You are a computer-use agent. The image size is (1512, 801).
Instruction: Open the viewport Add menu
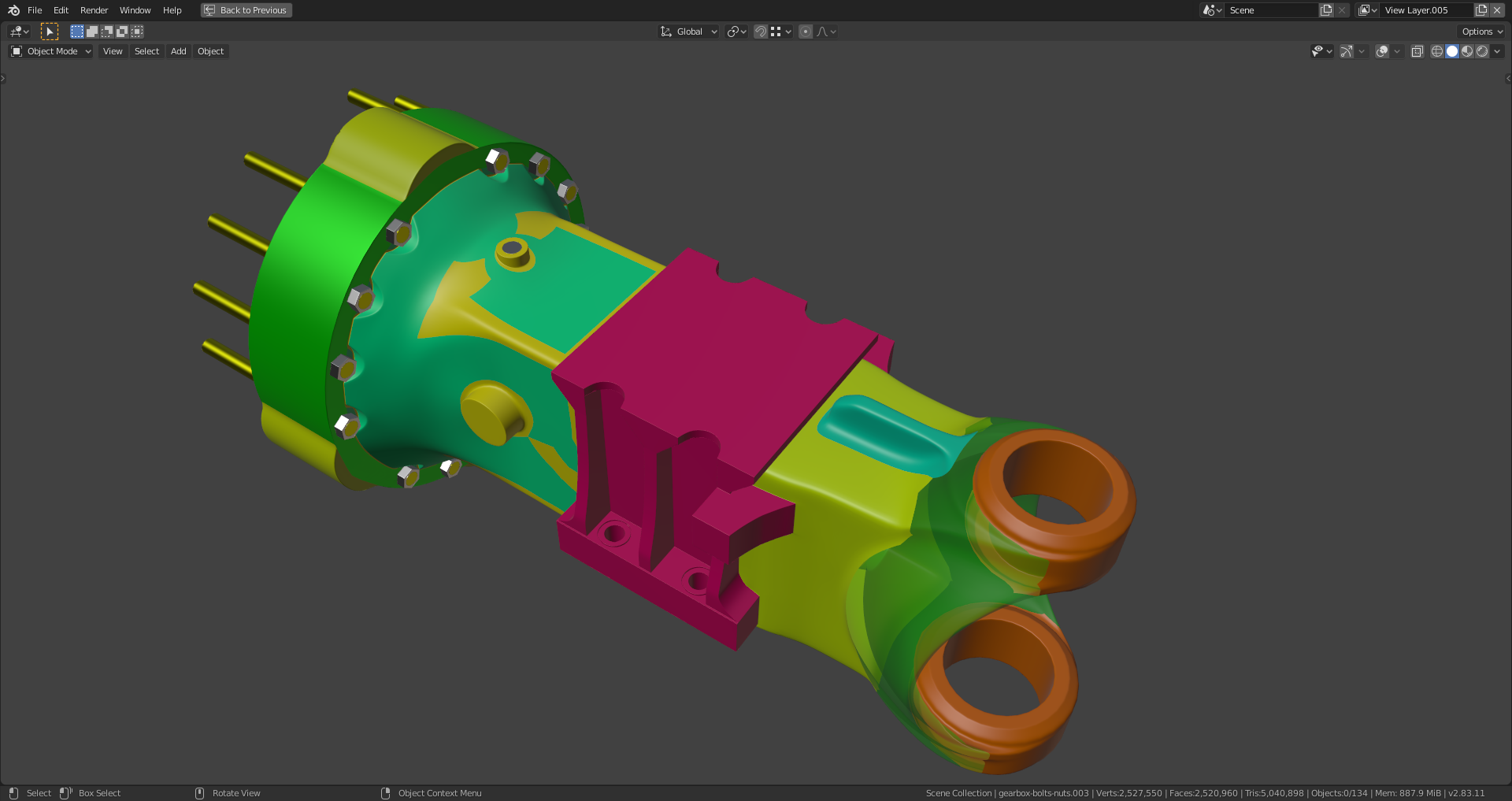(179, 51)
